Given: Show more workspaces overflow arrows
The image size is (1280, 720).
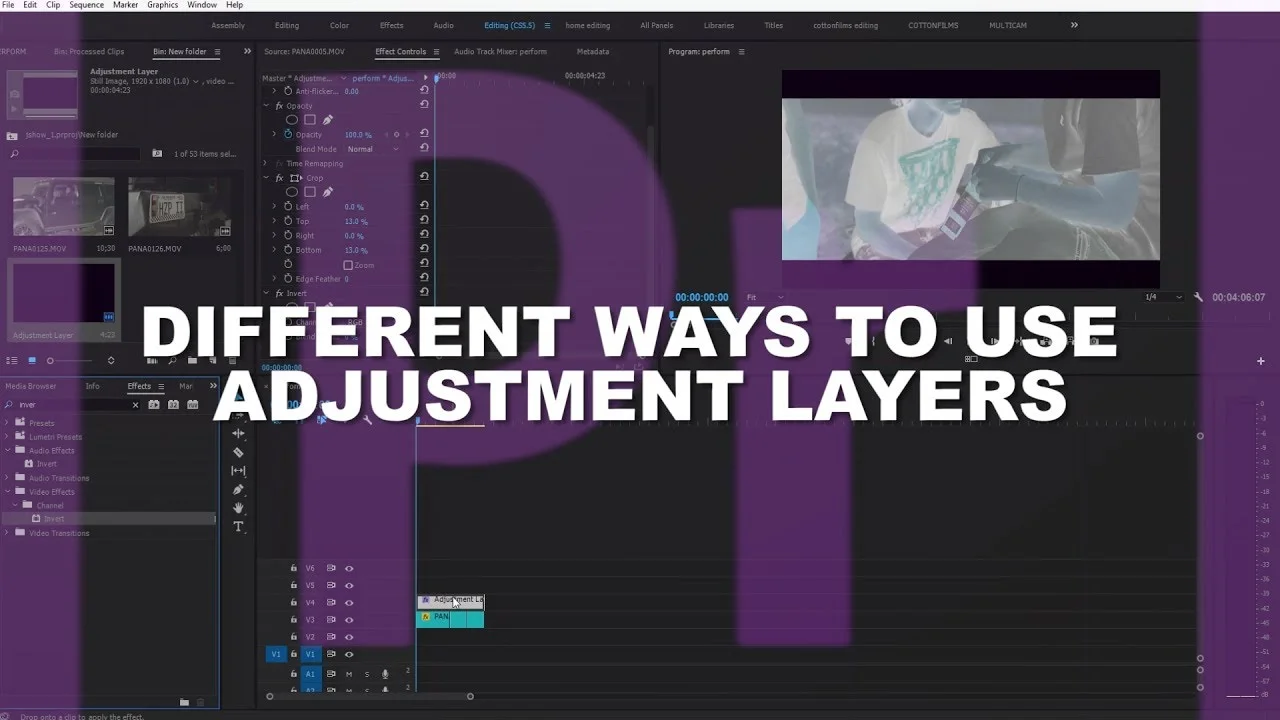Looking at the screenshot, I should pos(1074,25).
